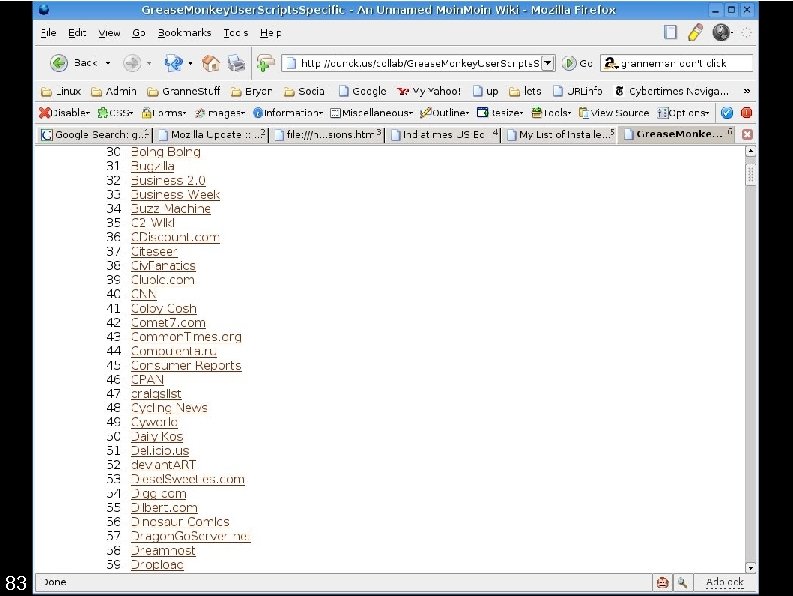Open the Bryan bookmarks folder
The height and width of the screenshot is (596, 793).
pyautogui.click(x=251, y=92)
